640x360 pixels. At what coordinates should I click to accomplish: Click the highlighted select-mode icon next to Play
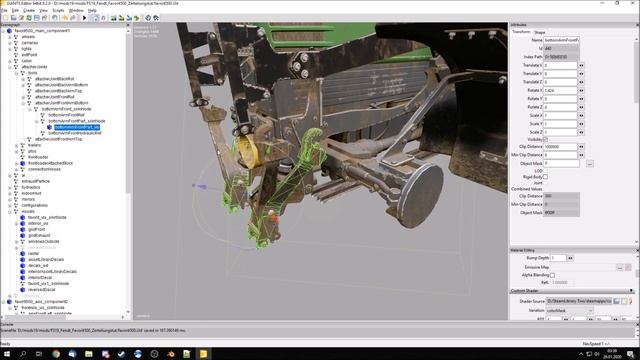[95, 18]
